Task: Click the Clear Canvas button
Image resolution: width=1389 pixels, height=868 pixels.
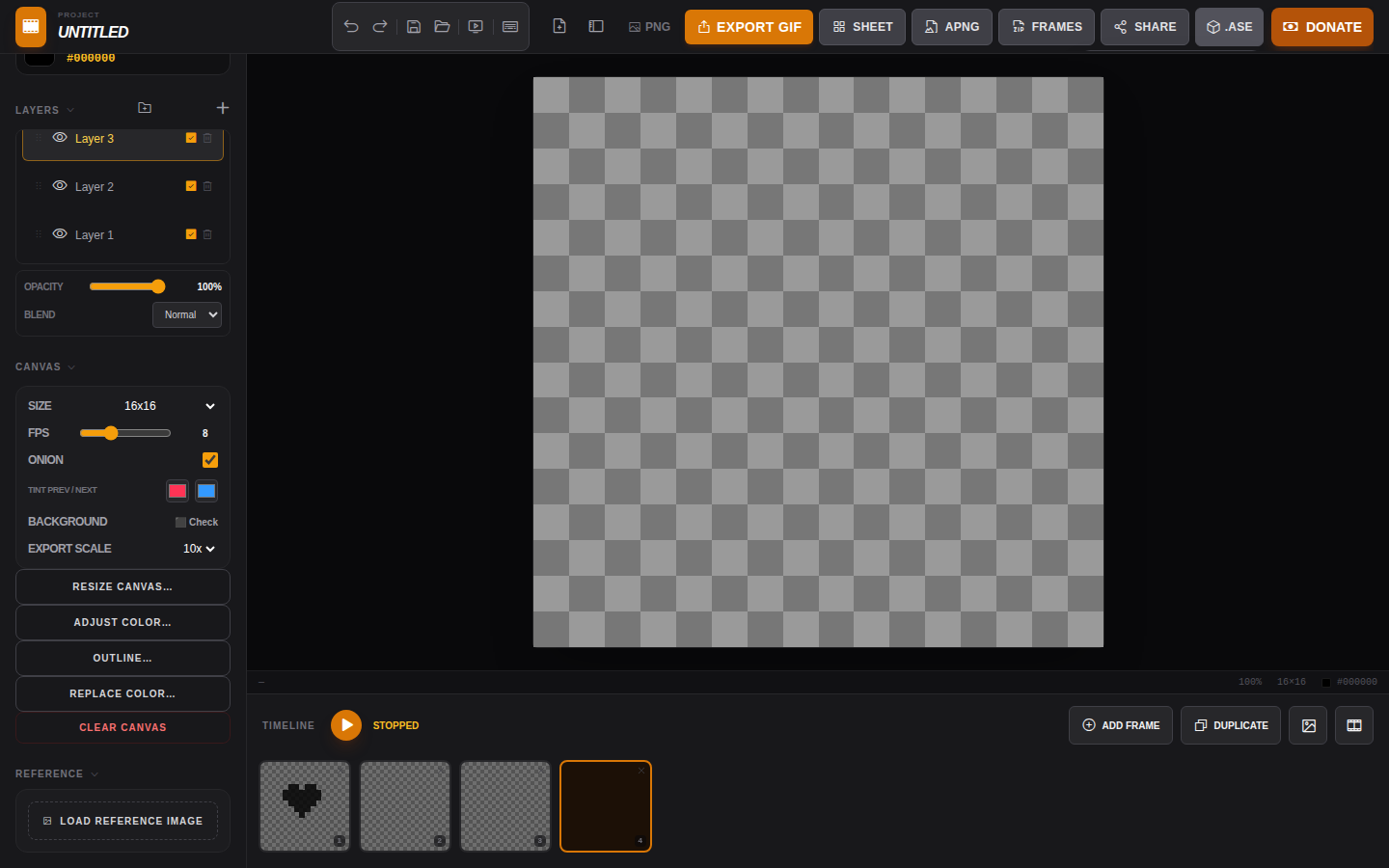Action: coord(123,727)
